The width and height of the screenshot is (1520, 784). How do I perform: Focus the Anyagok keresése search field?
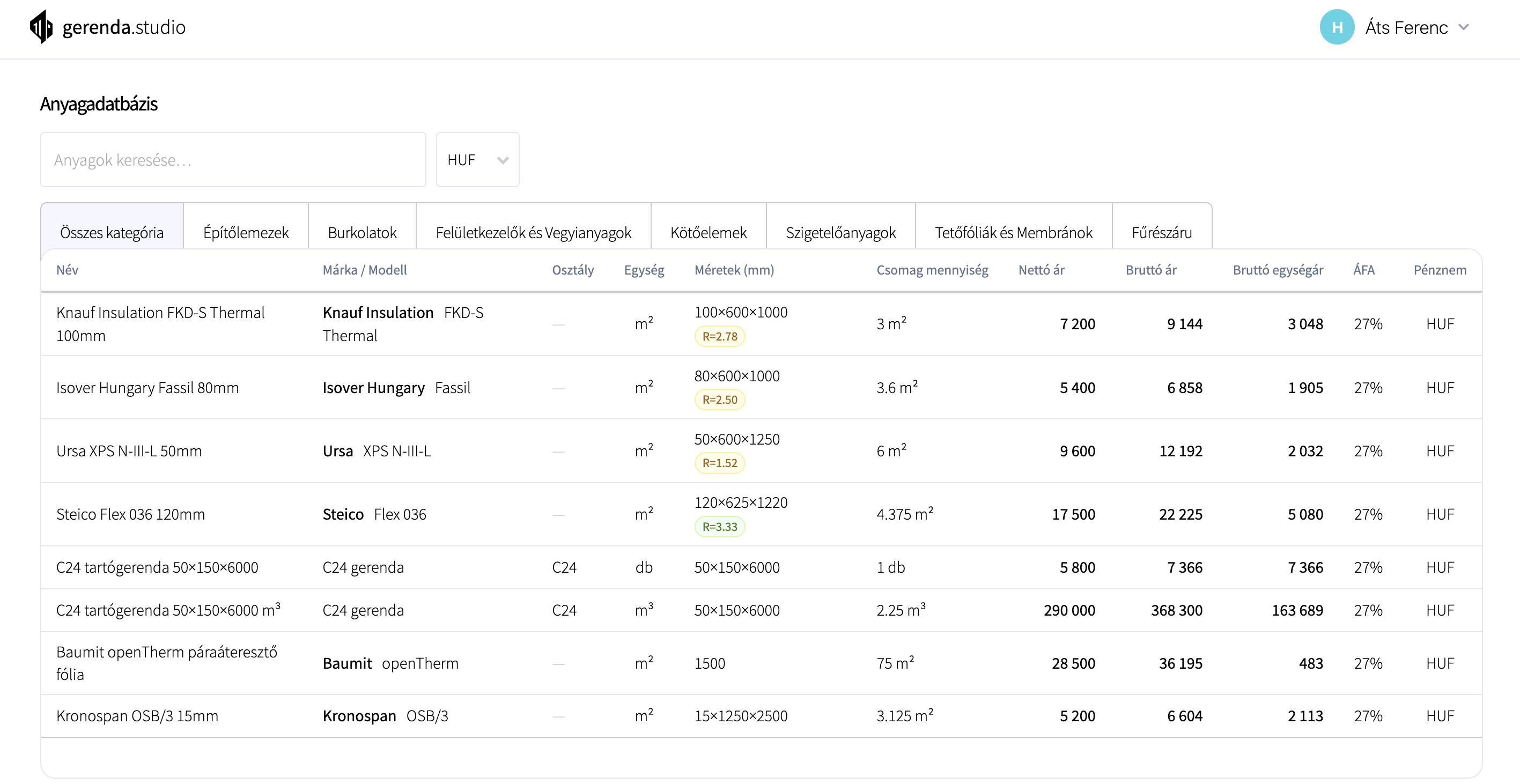(233, 160)
